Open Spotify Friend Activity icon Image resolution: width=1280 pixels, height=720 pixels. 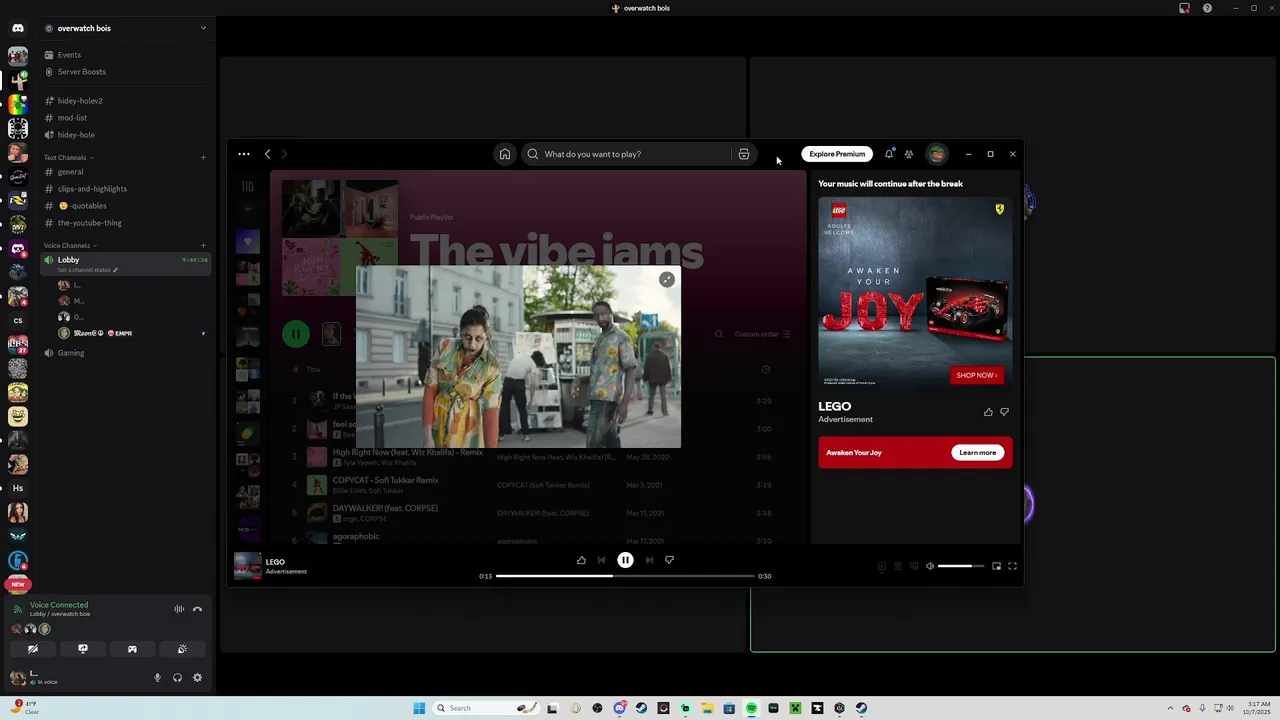[x=909, y=154]
